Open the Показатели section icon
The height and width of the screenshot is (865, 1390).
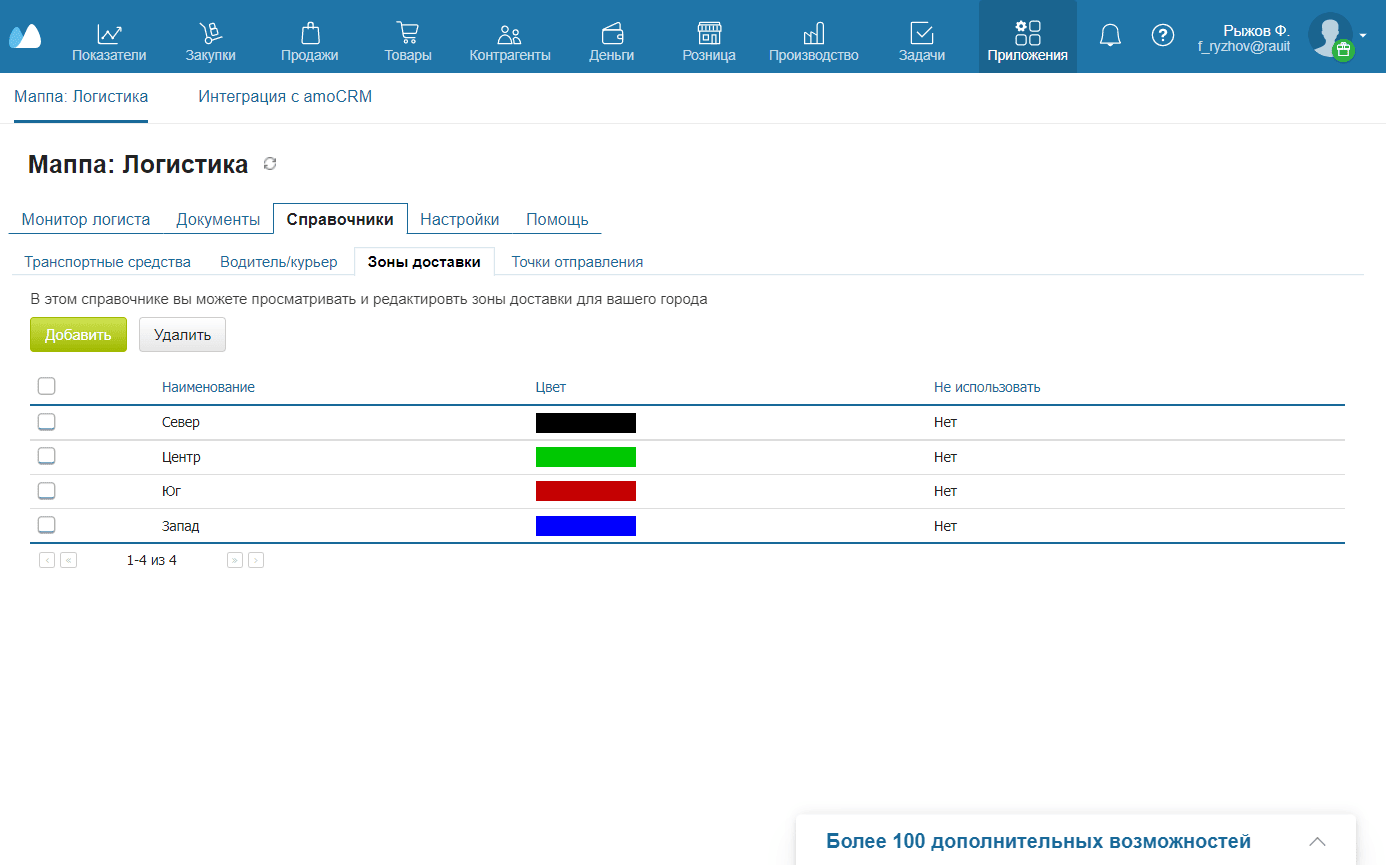pyautogui.click(x=109, y=33)
